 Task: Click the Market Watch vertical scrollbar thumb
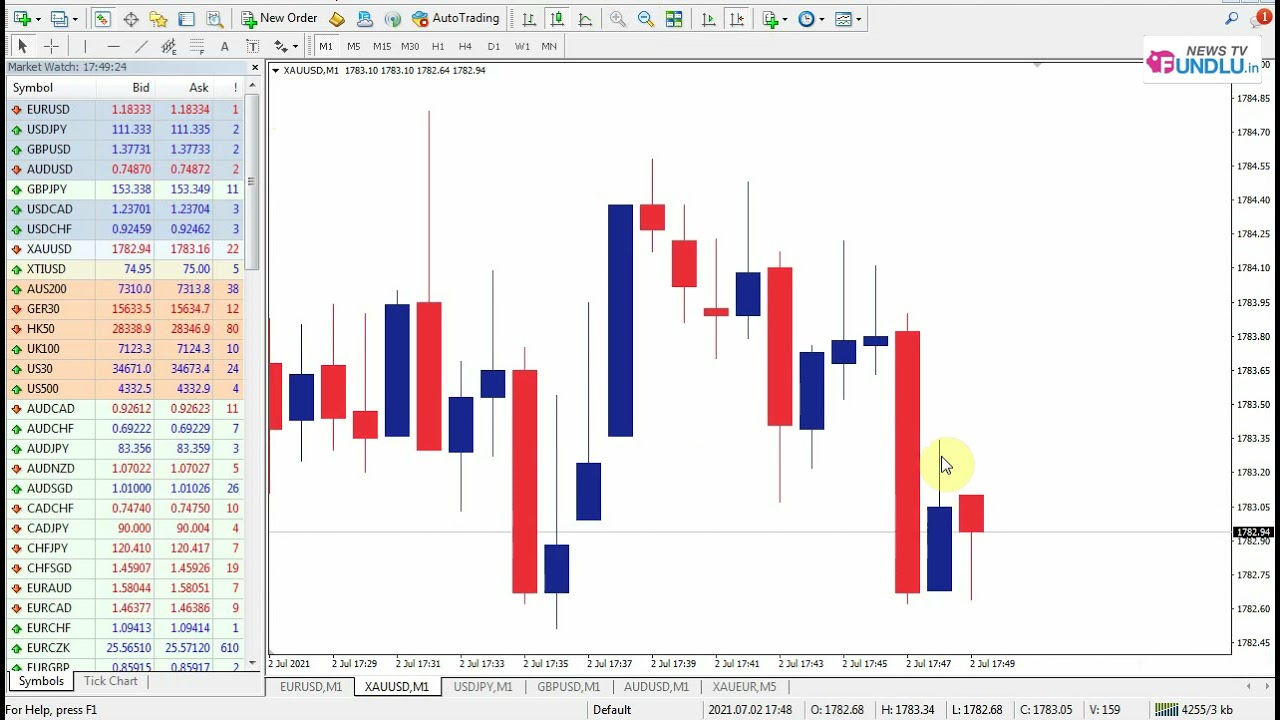(x=251, y=182)
